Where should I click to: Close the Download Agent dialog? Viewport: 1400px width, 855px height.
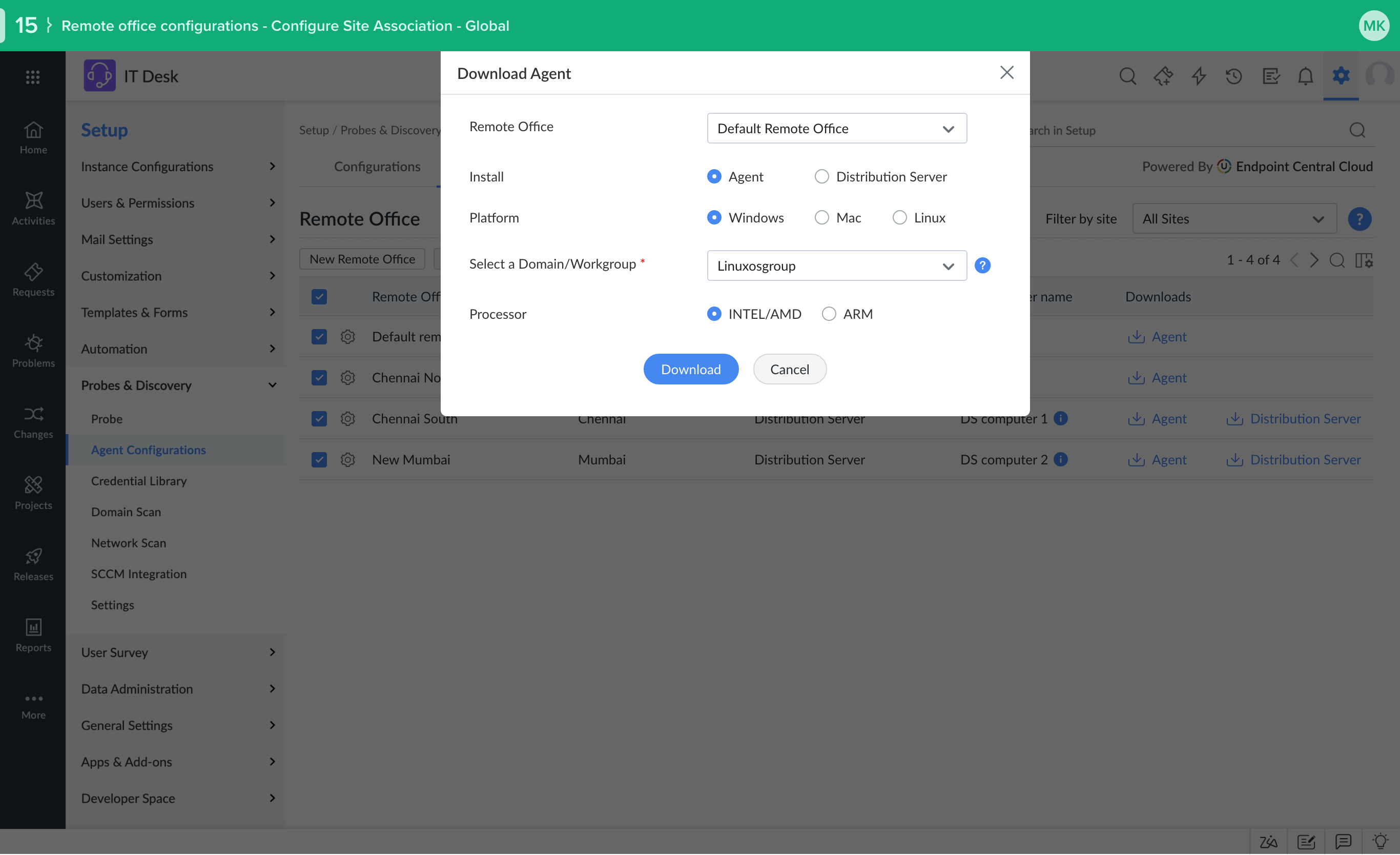point(1006,73)
